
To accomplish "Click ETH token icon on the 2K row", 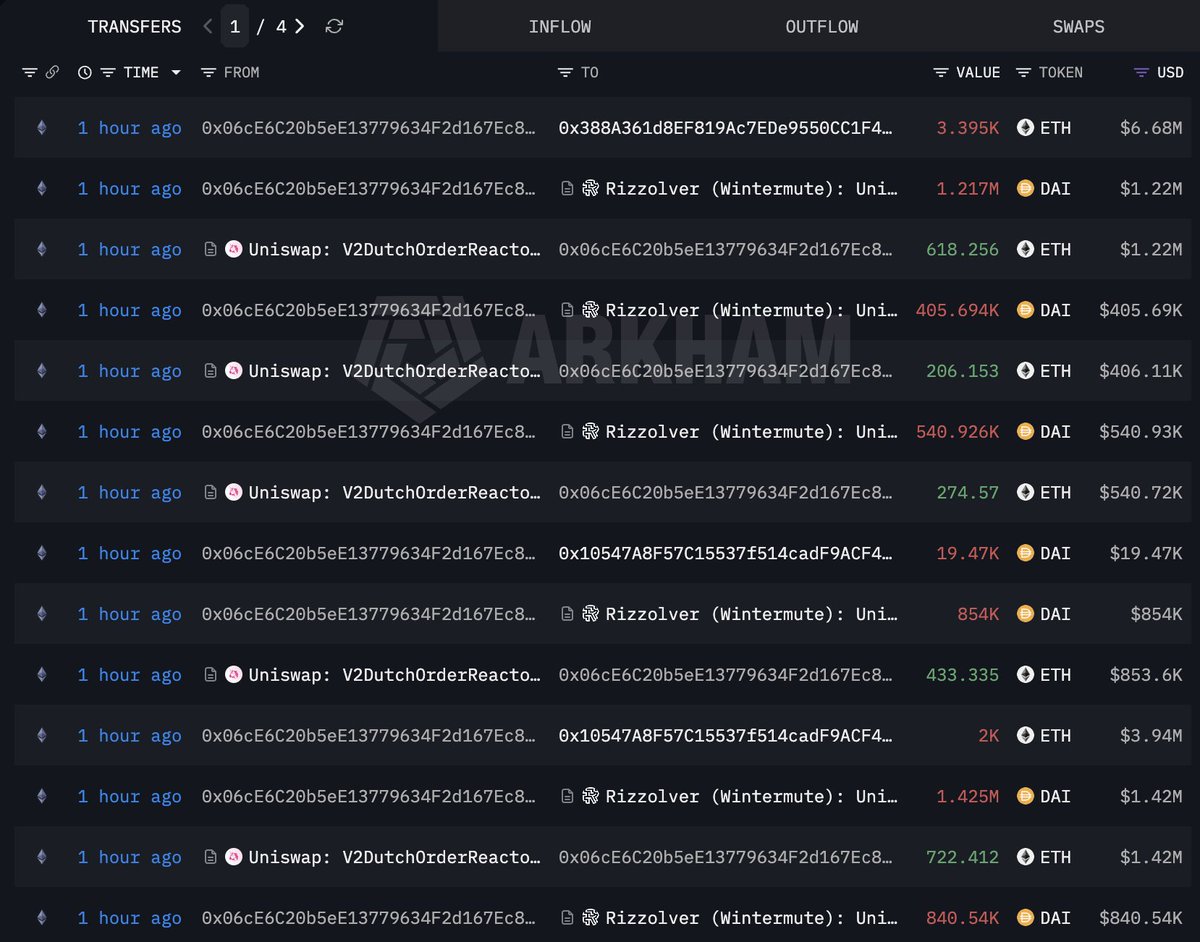I will click(1025, 735).
